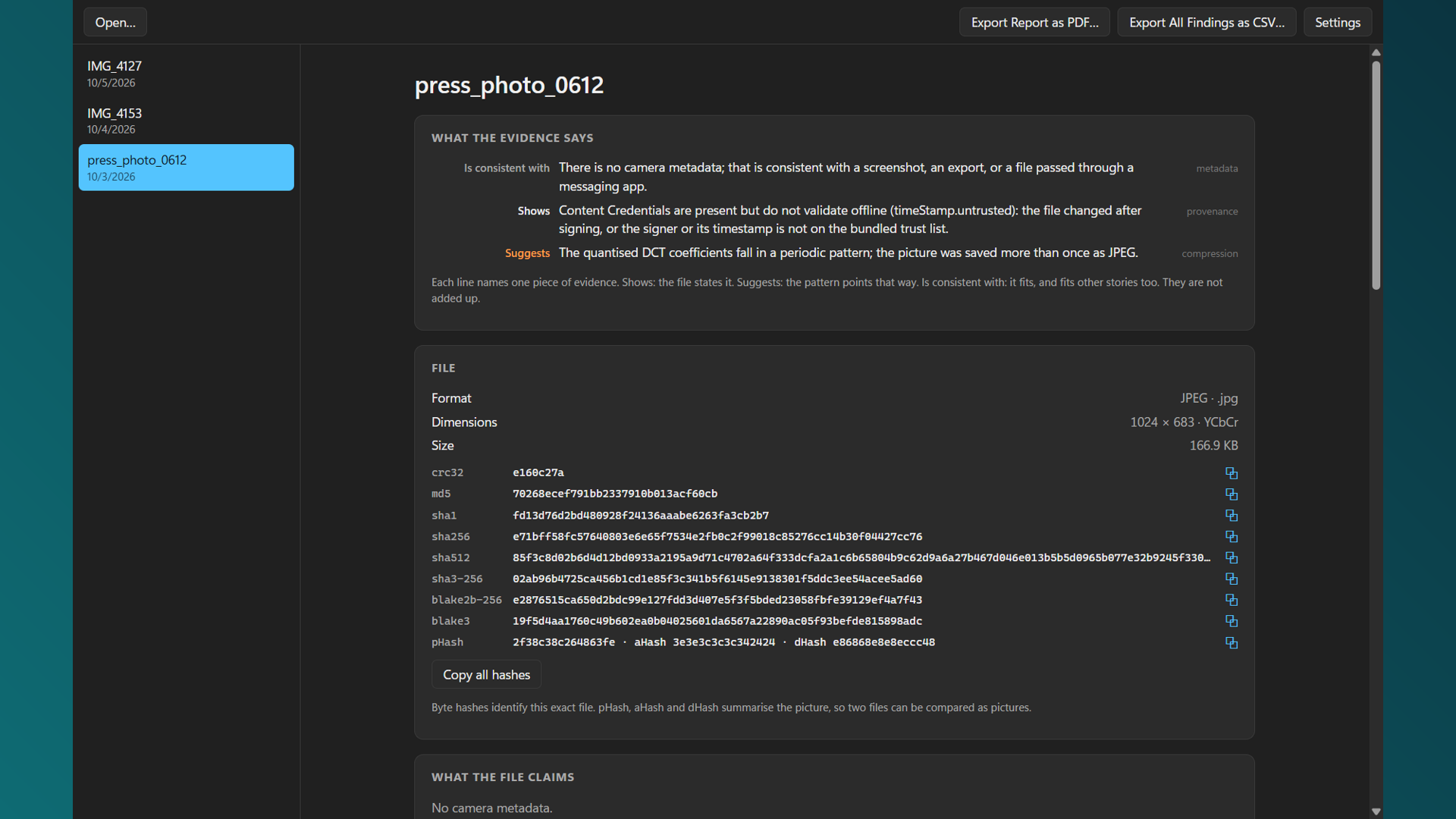This screenshot has height=819, width=1456.
Task: Copy the pHash row value
Action: tap(1232, 642)
